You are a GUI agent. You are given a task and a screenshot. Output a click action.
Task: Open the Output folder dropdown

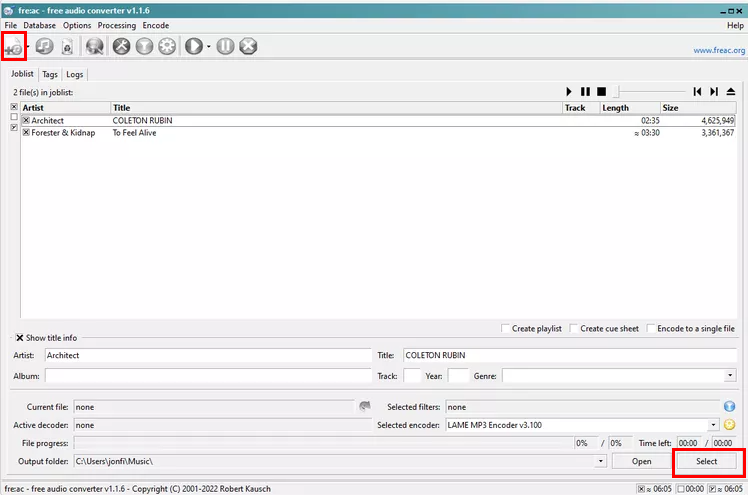coord(601,461)
